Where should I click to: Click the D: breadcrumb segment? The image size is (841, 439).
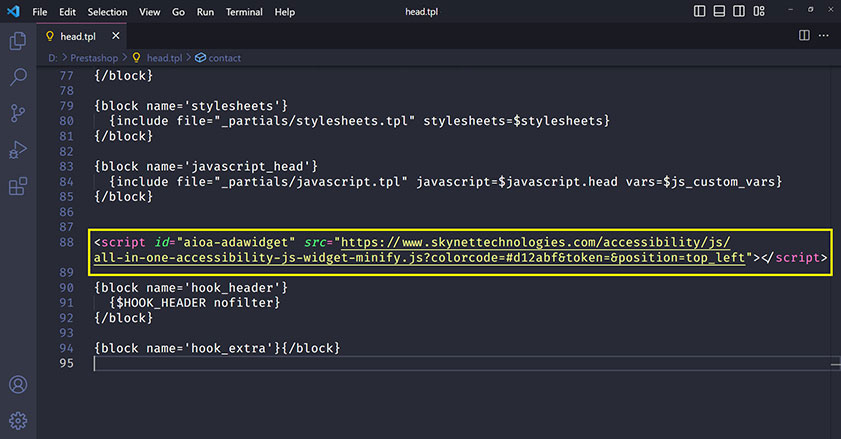53,58
